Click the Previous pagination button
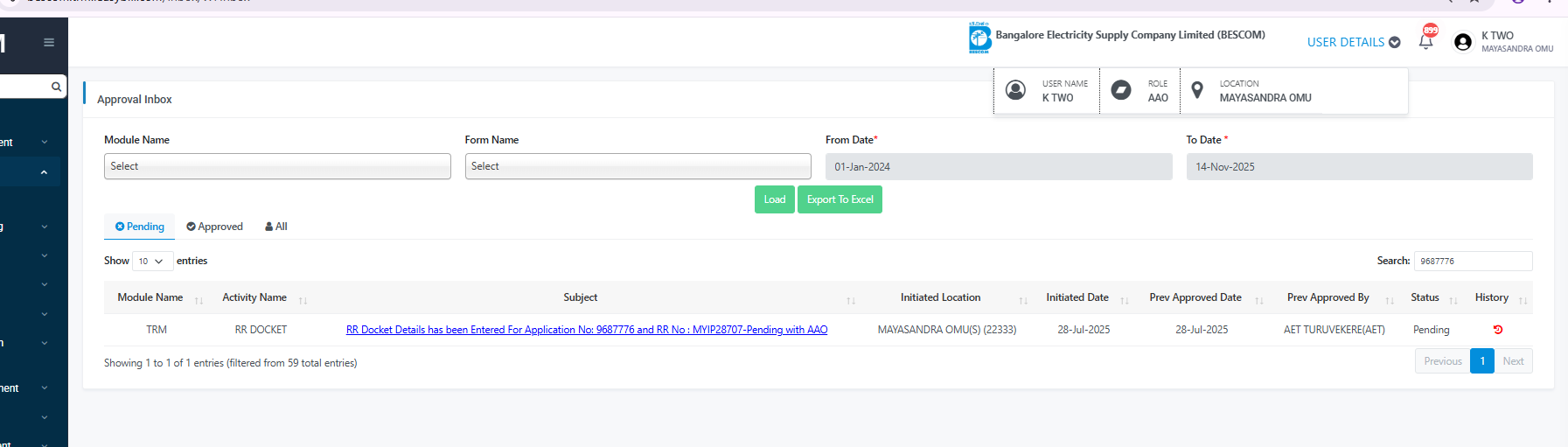 [x=1443, y=361]
